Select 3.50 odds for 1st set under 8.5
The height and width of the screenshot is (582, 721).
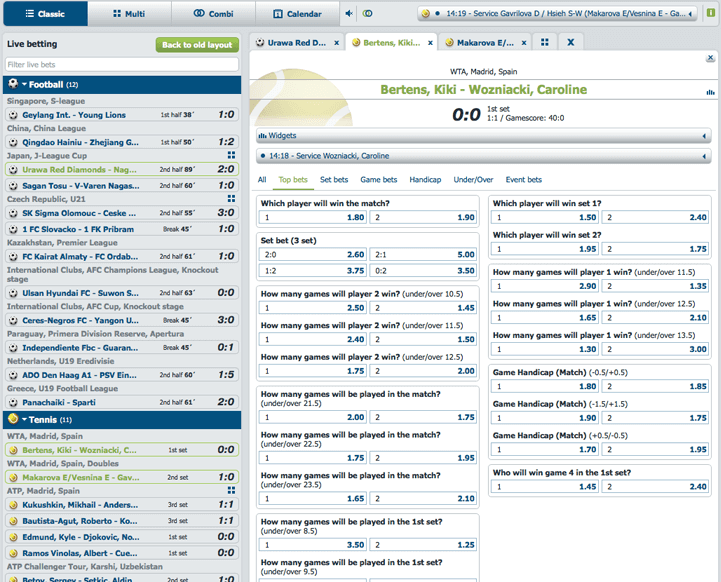313,545
